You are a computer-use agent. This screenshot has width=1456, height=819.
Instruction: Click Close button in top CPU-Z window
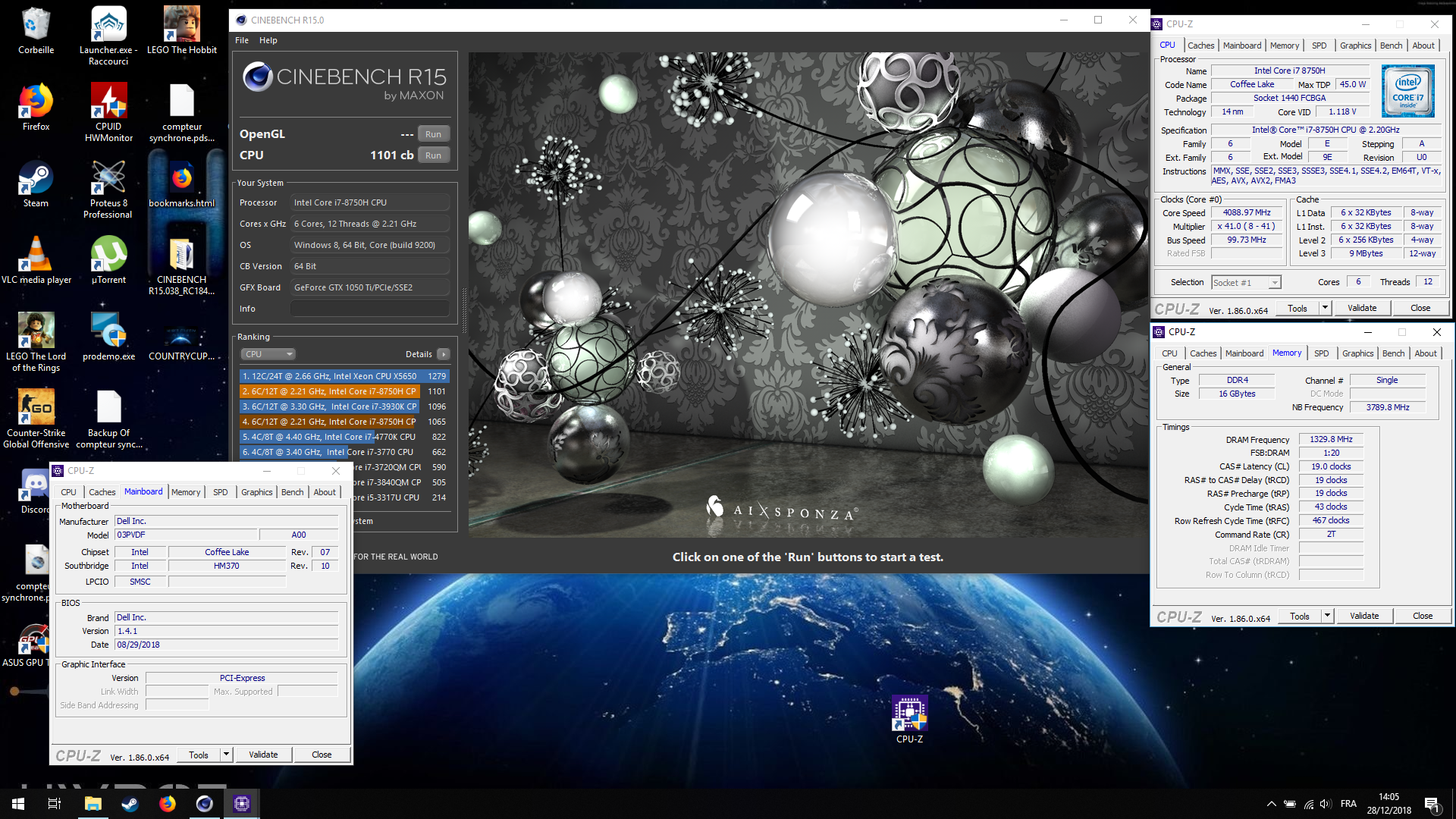1420,308
